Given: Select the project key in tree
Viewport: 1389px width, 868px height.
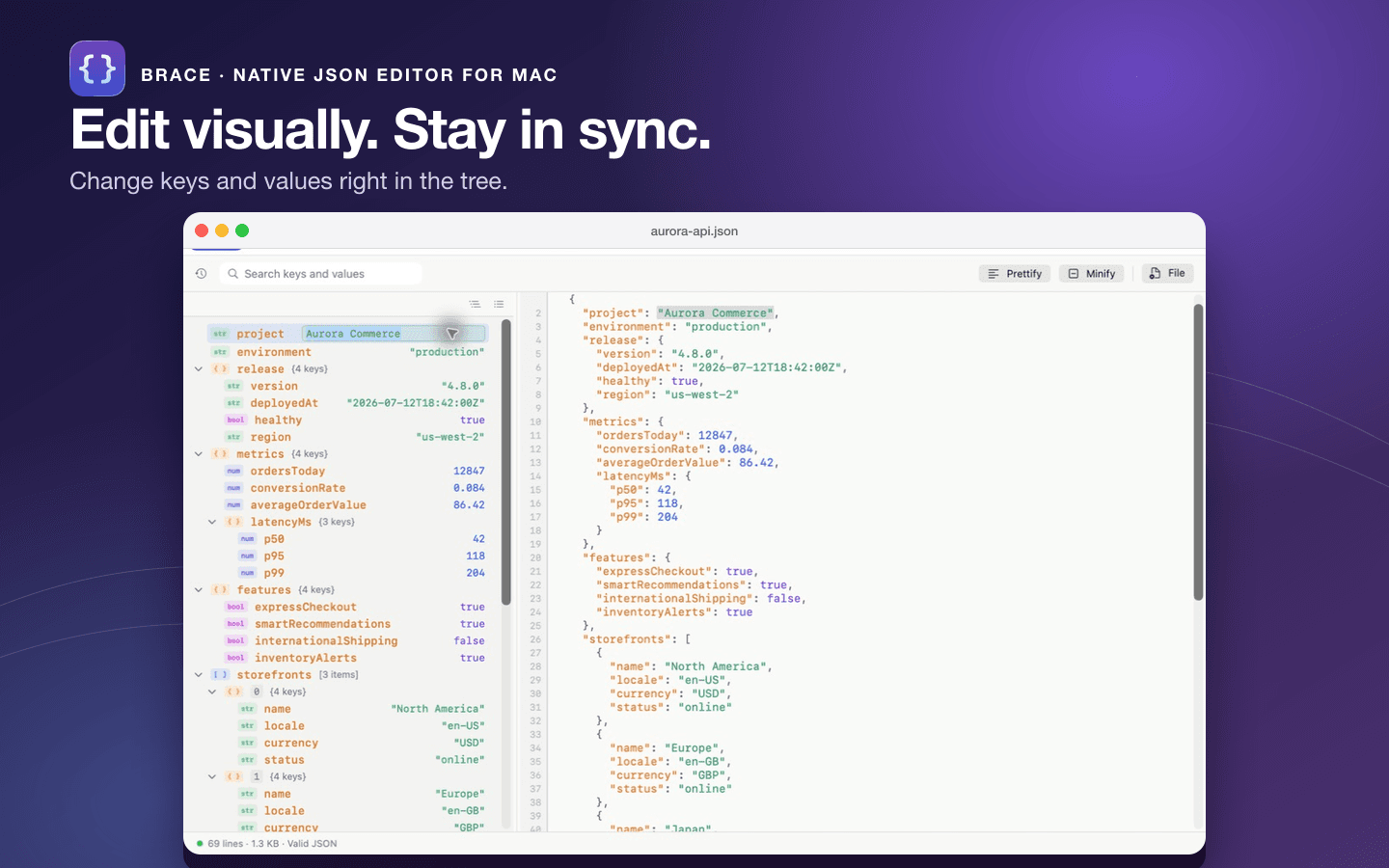Looking at the screenshot, I should coord(260,335).
